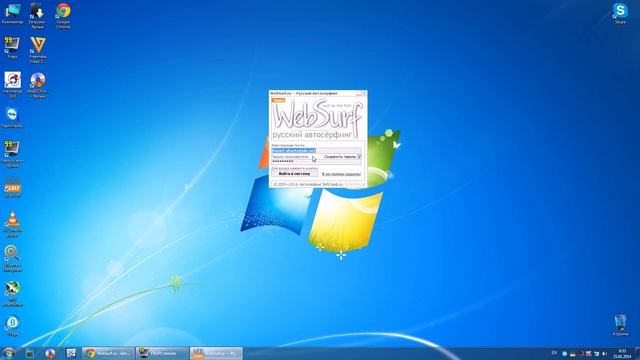Close the WebSurf login window
Viewport: 640px width, 360px height.
pyautogui.click(x=364, y=93)
